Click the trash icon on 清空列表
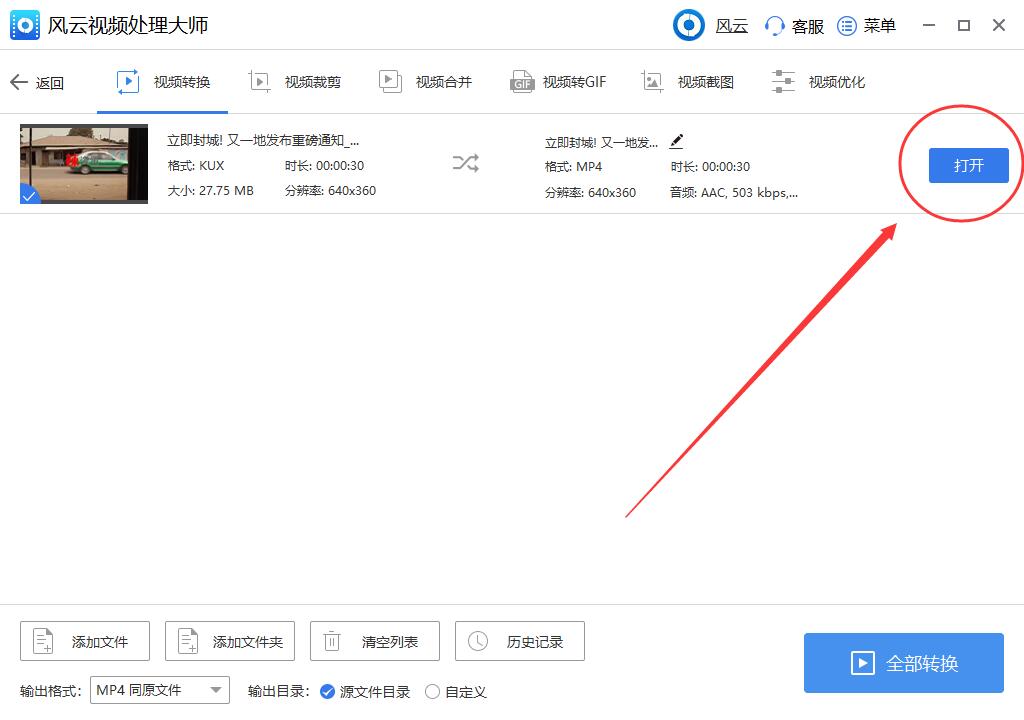Screen dimensions: 1024x720 pyautogui.click(x=334, y=641)
